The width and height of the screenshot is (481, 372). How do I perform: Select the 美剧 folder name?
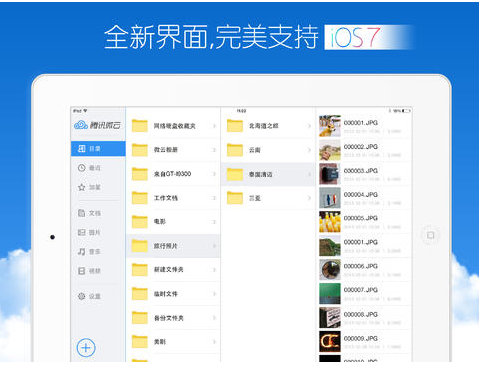[160, 342]
